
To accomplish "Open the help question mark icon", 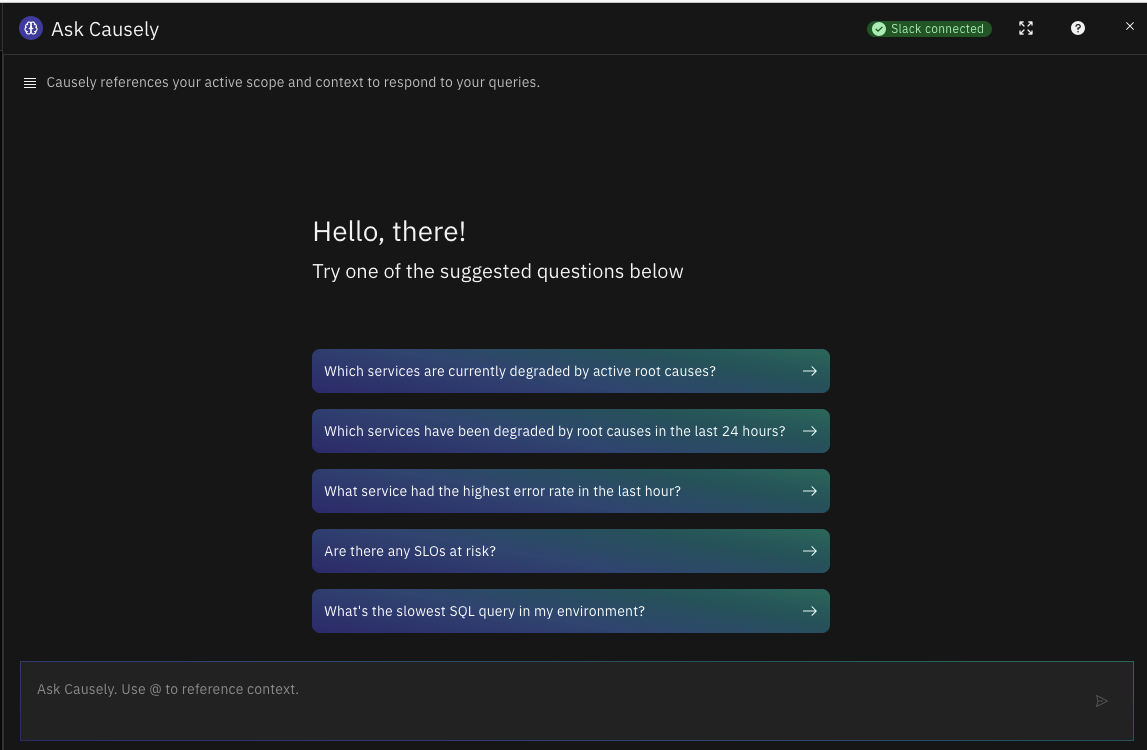I will coord(1078,29).
